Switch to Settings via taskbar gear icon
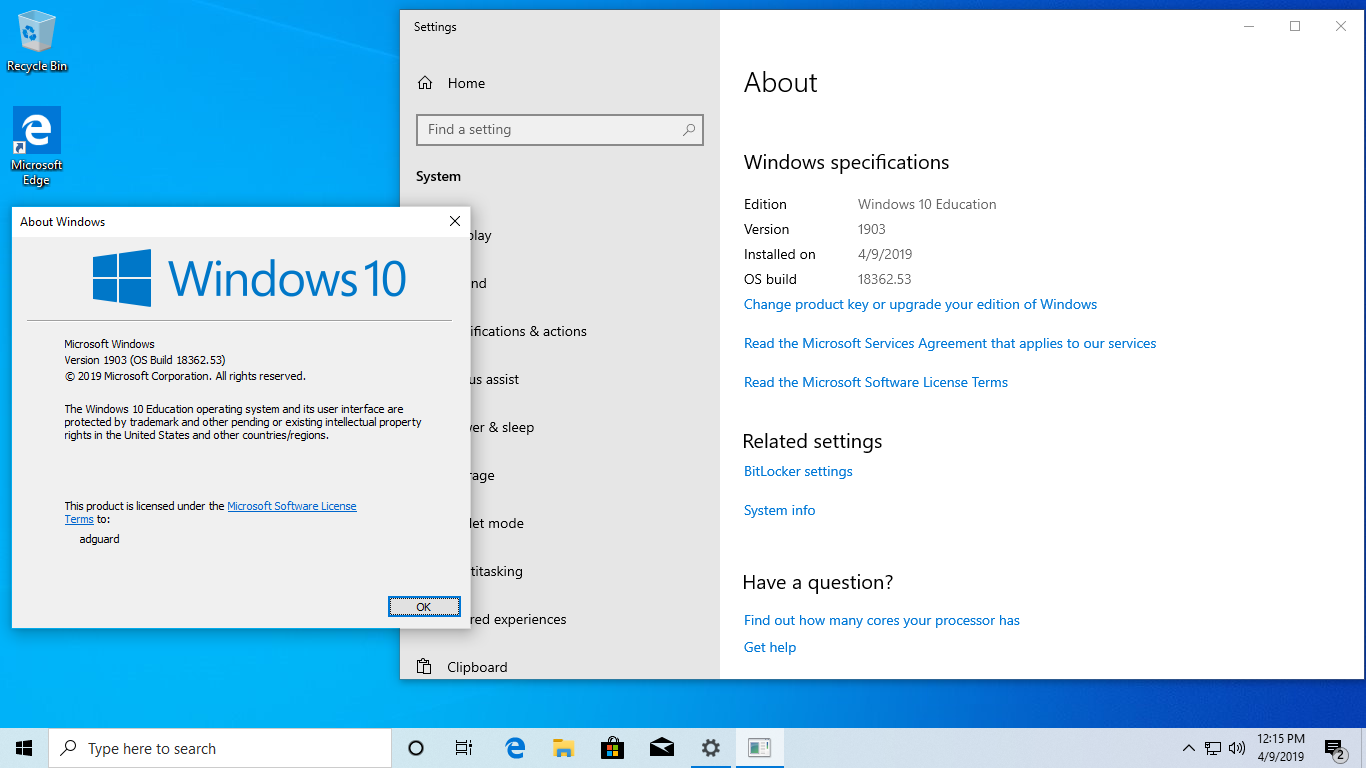Viewport: 1366px width, 768px height. (x=710, y=748)
